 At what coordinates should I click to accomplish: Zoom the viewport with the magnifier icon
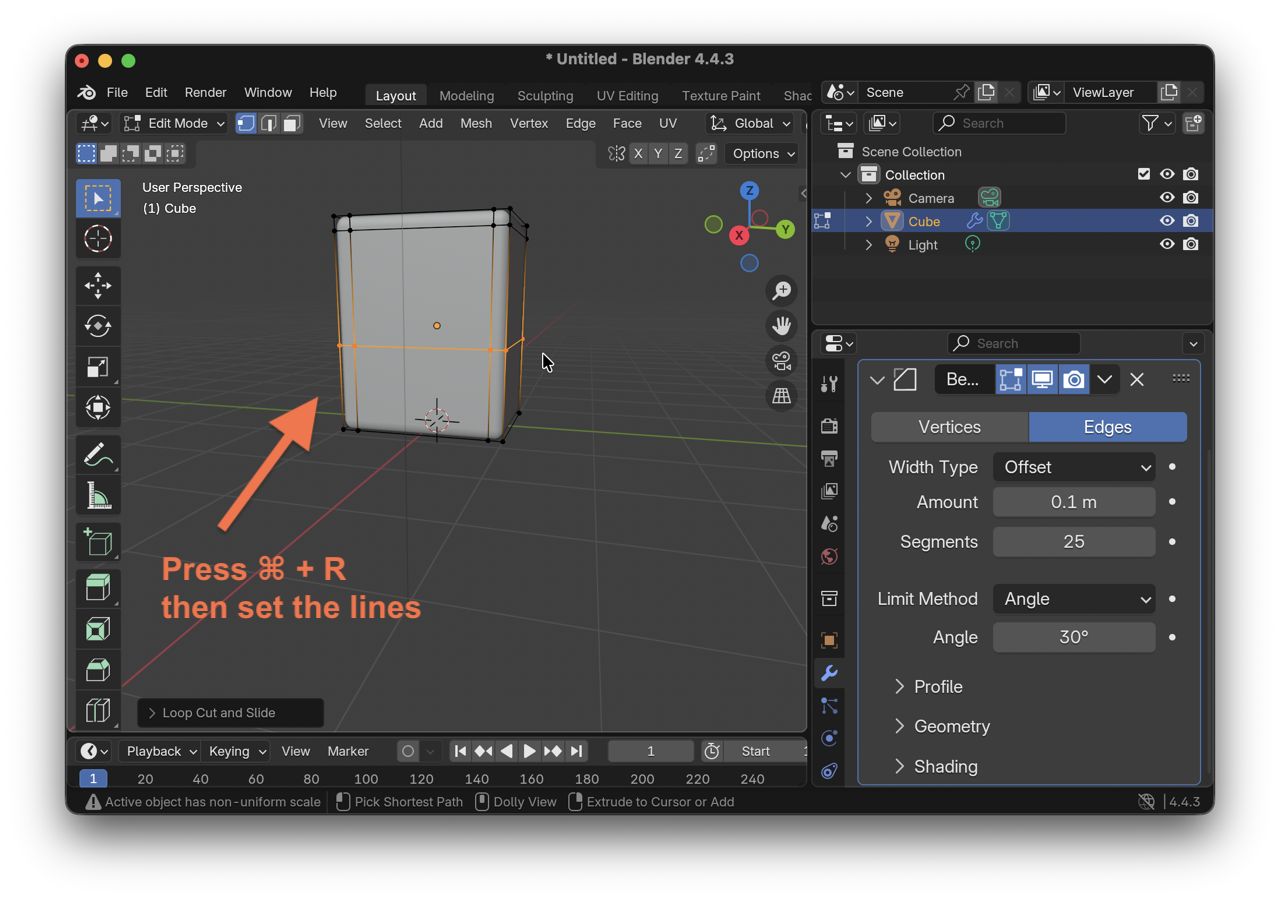[x=781, y=290]
